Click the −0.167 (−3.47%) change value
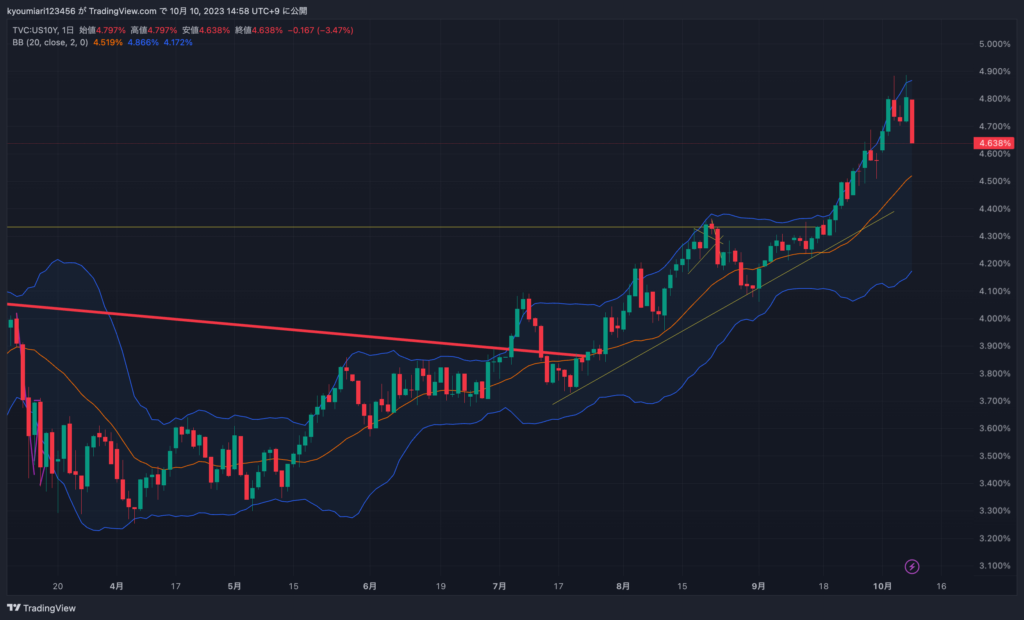Screen dimensions: 1024x620 (x=321, y=30)
